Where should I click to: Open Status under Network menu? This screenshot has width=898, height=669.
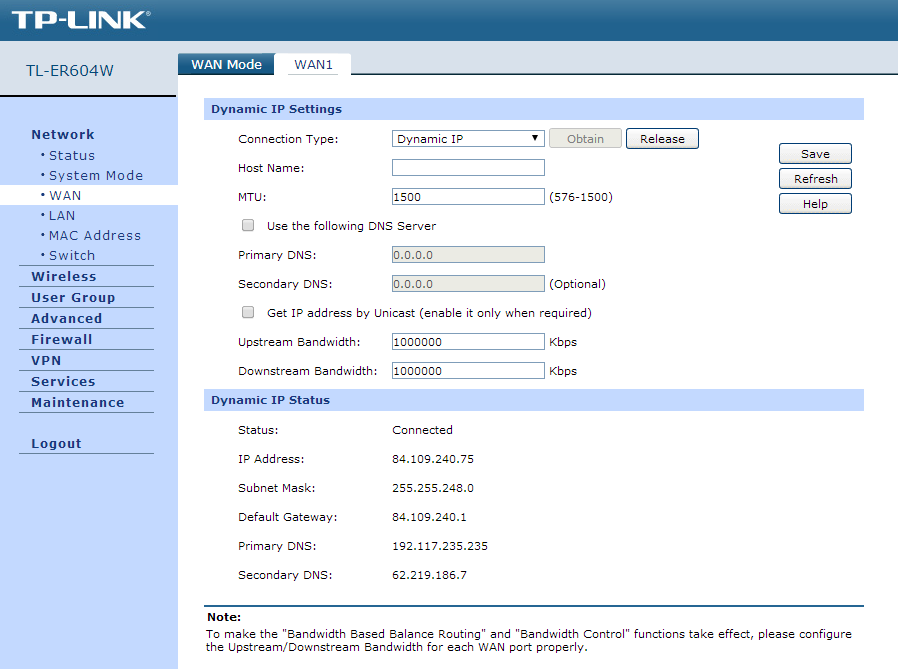[x=72, y=156]
